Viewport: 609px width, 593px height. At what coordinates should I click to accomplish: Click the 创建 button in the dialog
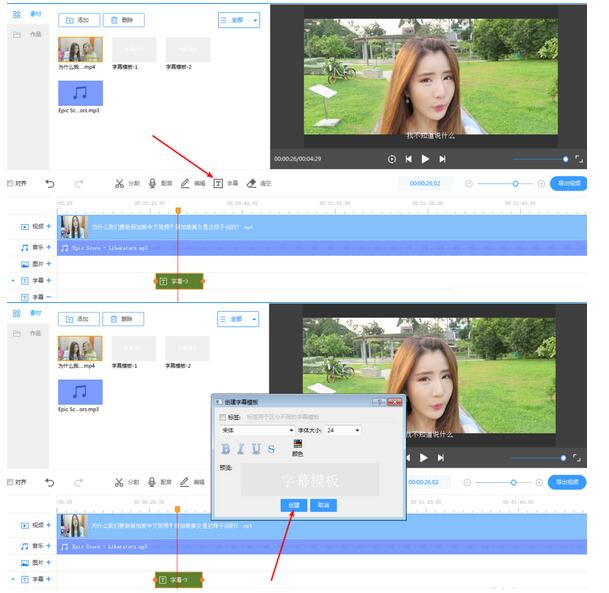click(293, 506)
